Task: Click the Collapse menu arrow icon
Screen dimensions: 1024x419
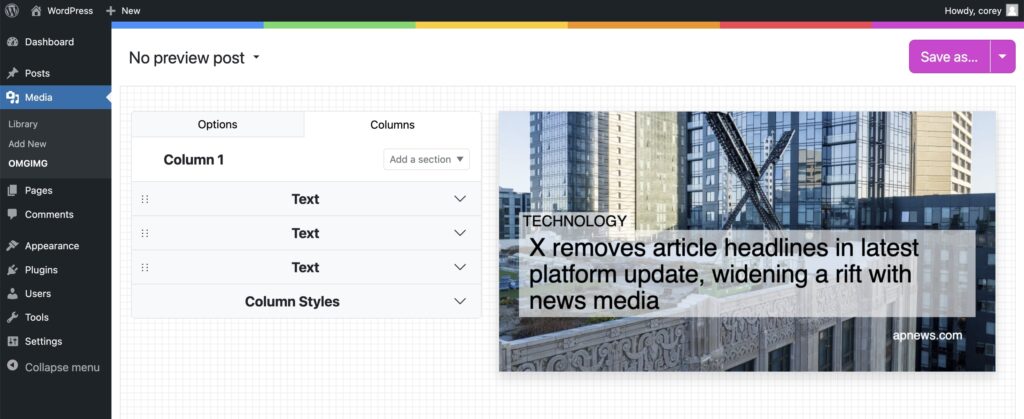Action: [12, 366]
